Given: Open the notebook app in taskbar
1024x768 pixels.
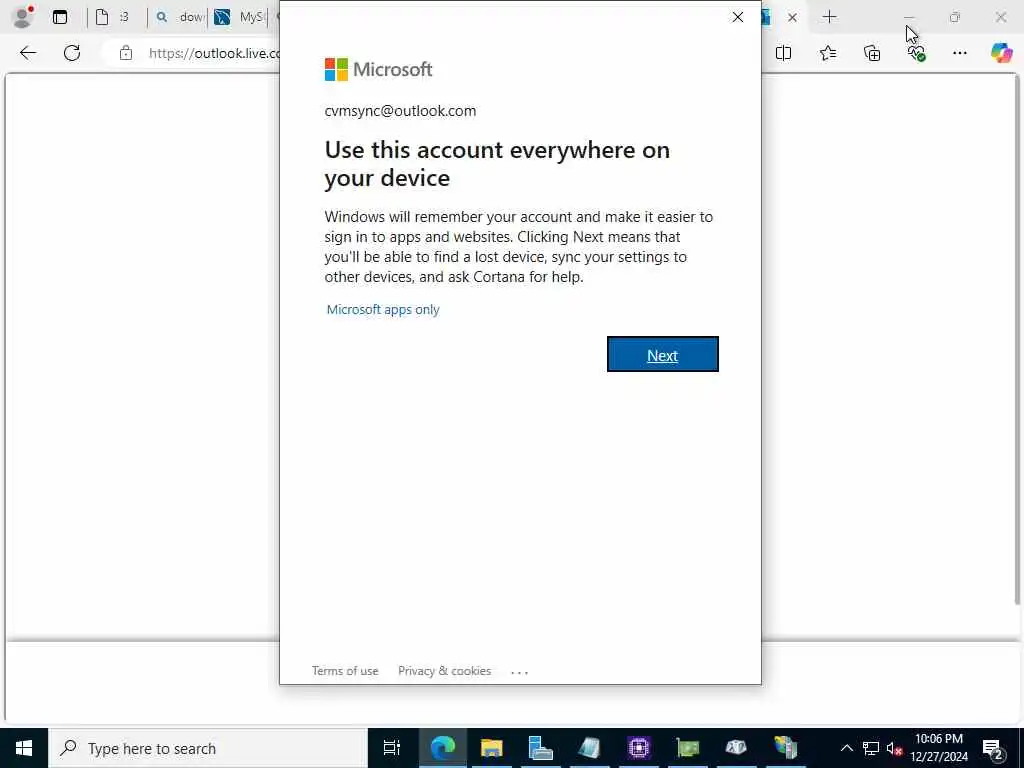Looking at the screenshot, I should click(x=590, y=748).
